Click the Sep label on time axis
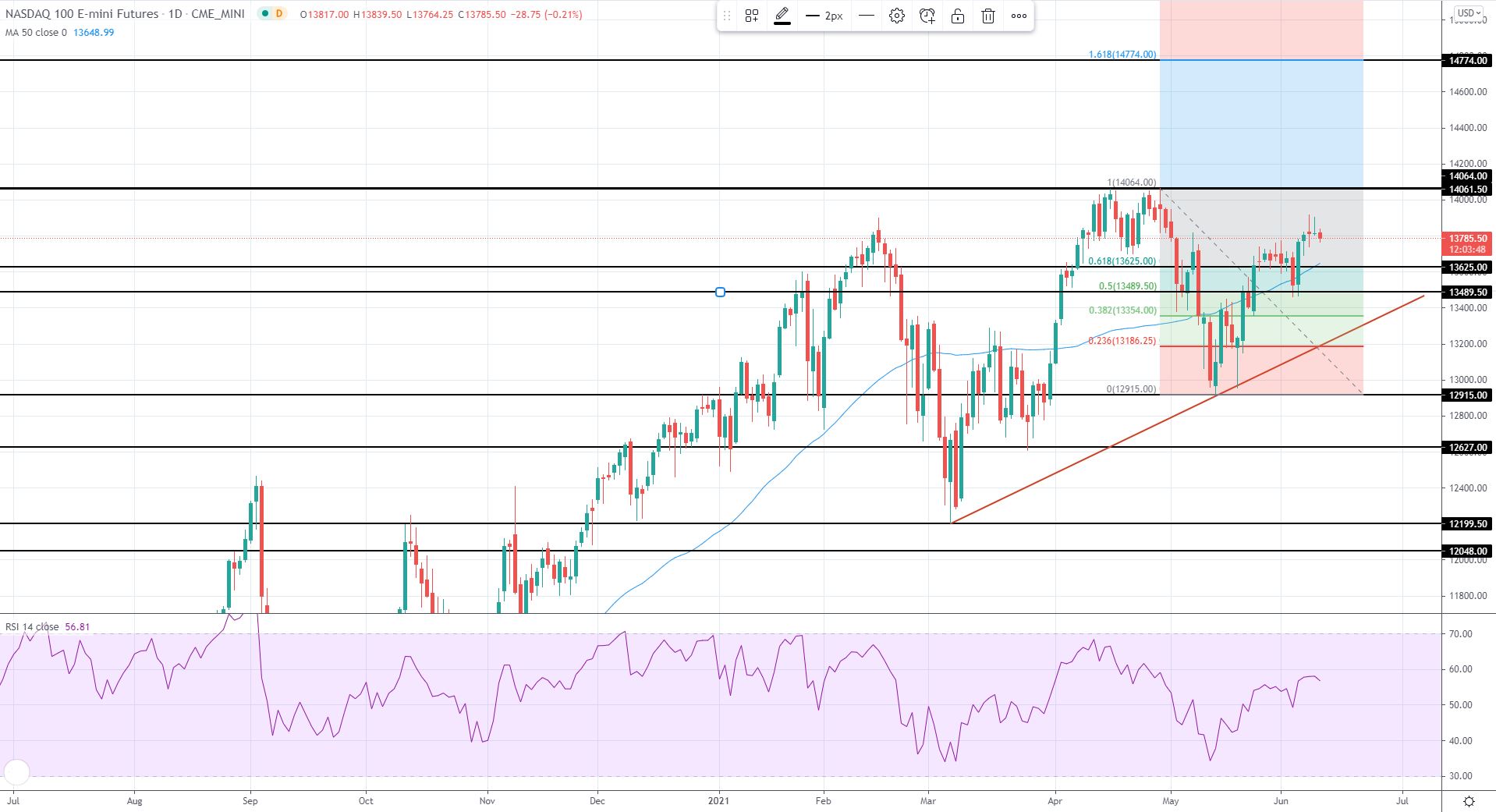Screen dimensions: 1496x812 pyautogui.click(x=250, y=801)
